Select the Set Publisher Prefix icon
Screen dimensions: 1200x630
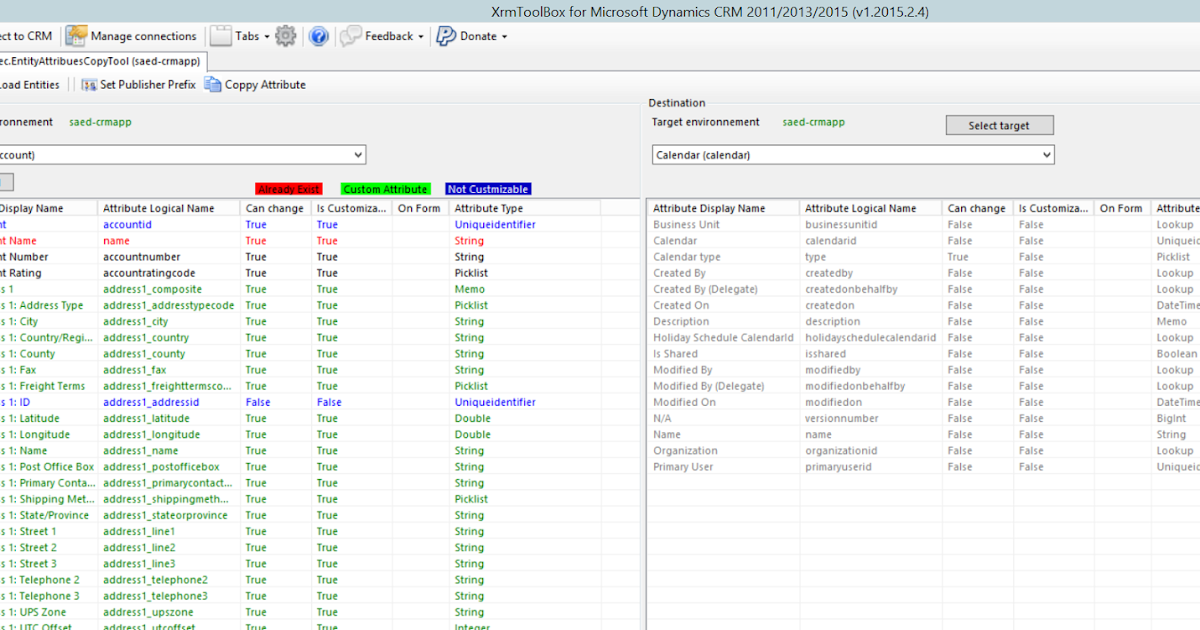pos(90,84)
